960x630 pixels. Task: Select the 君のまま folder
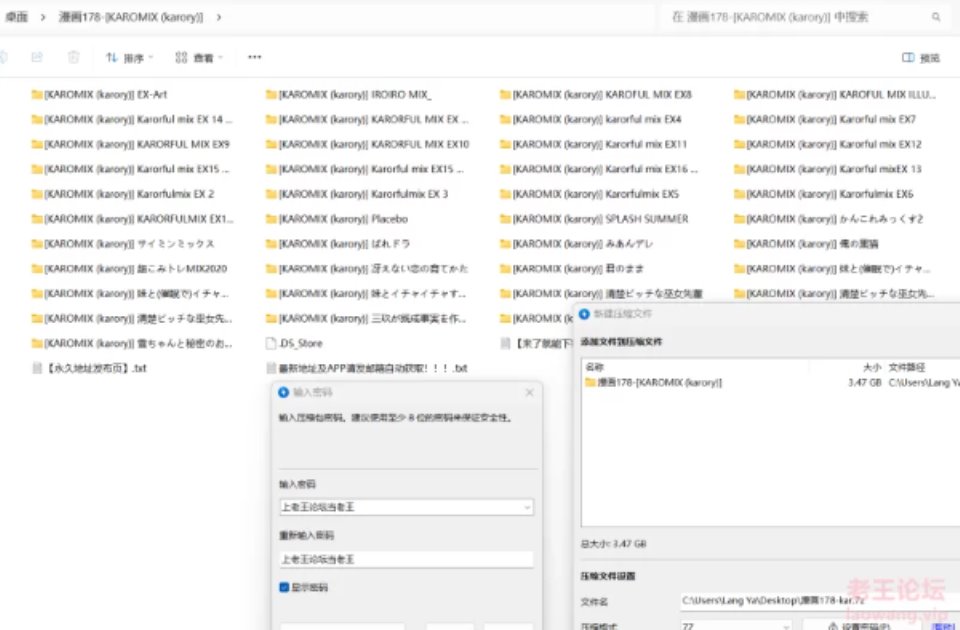[572, 269]
